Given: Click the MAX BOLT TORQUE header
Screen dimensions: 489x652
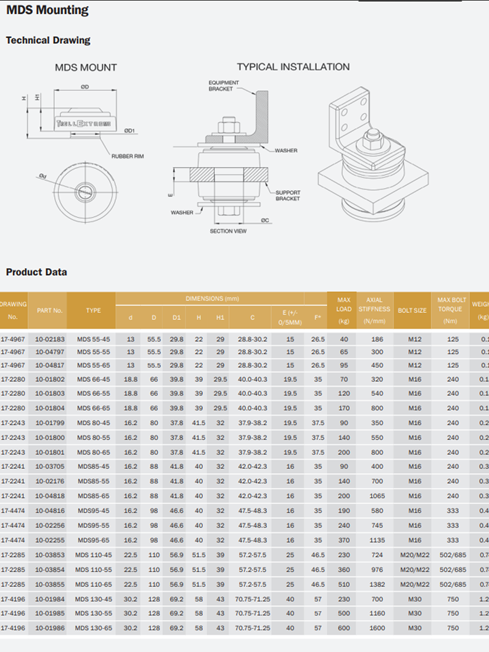Looking at the screenshot, I should point(451,310).
